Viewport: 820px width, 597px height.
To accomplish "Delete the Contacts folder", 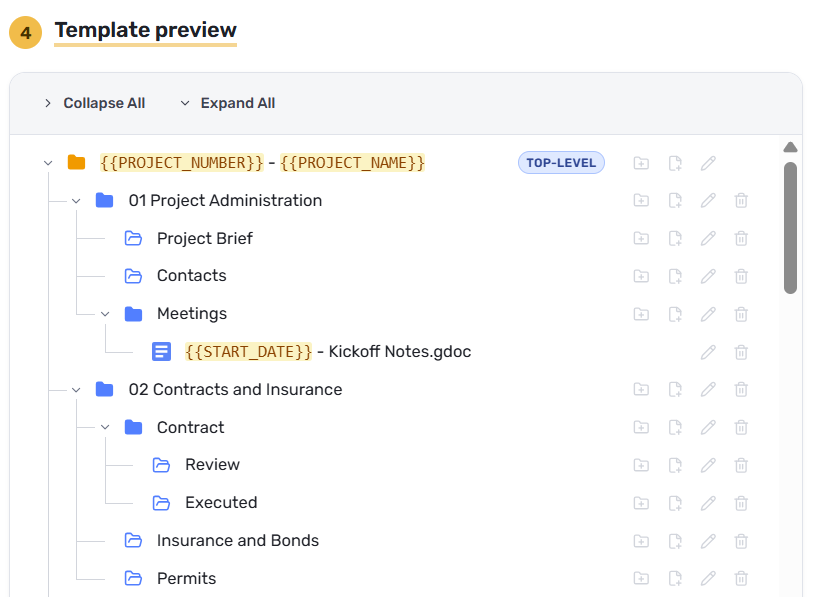I will point(741,276).
